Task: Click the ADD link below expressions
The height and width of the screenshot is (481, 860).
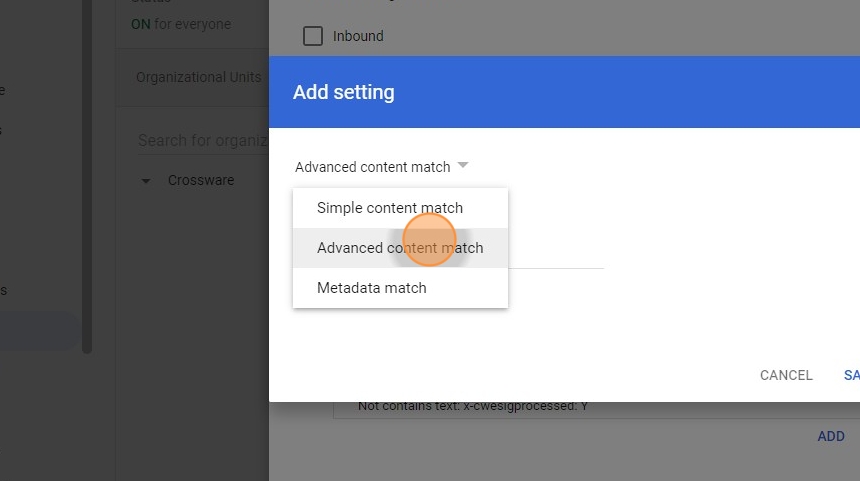Action: [831, 436]
